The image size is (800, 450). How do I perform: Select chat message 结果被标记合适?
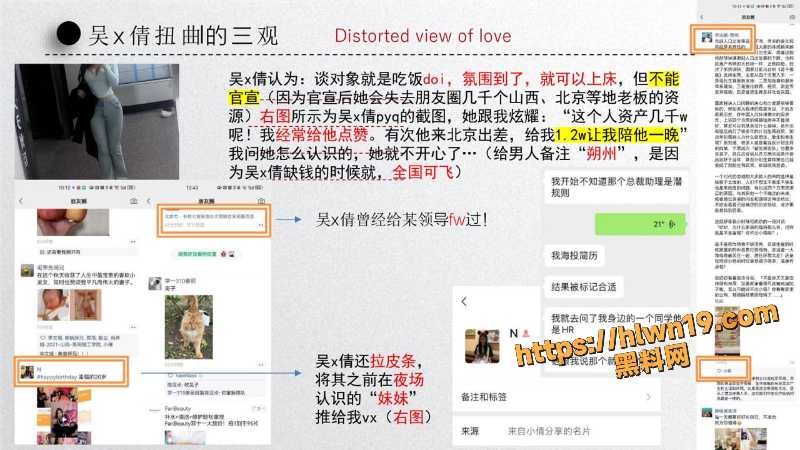pos(584,287)
